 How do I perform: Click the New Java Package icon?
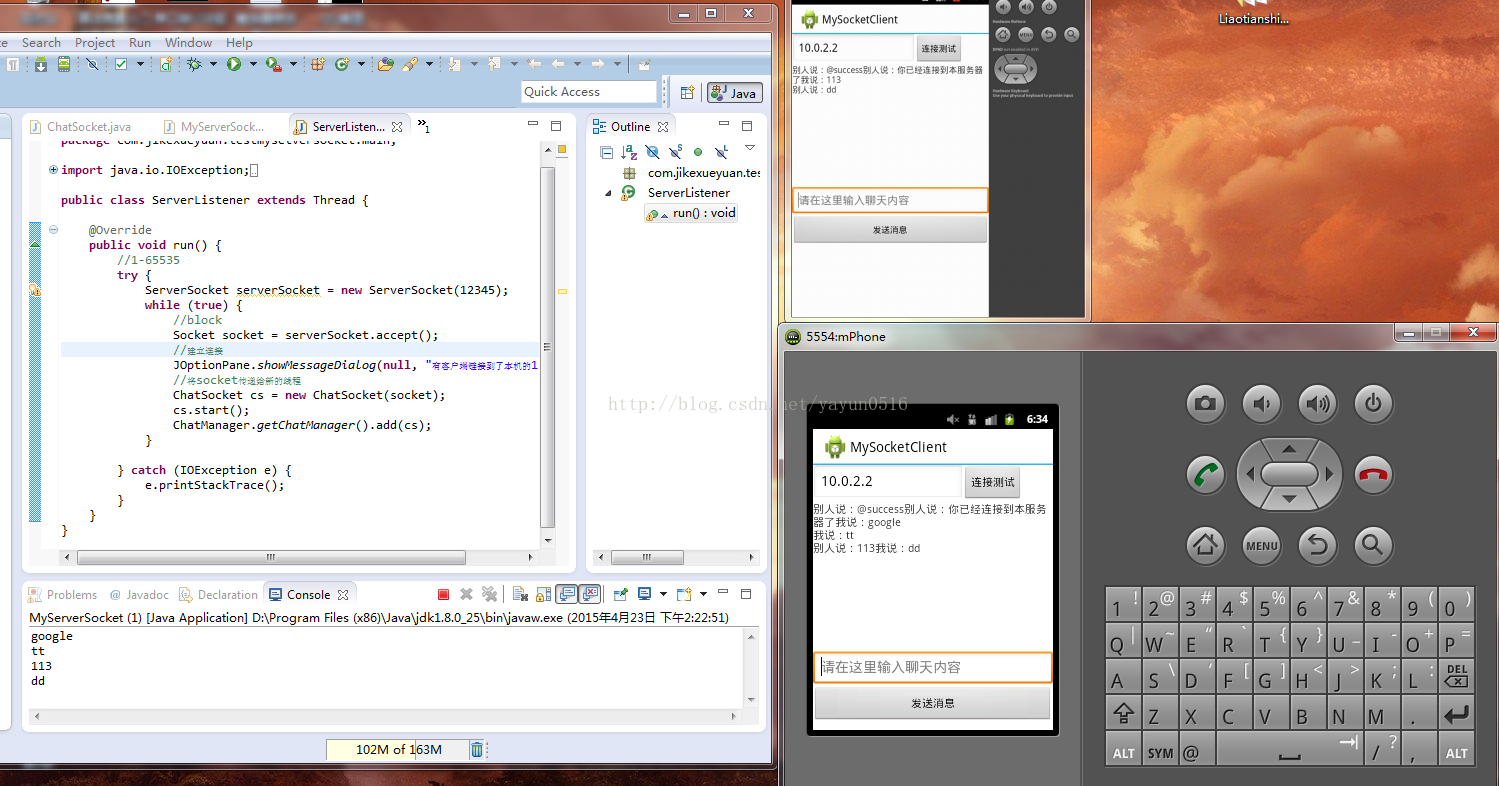[318, 64]
